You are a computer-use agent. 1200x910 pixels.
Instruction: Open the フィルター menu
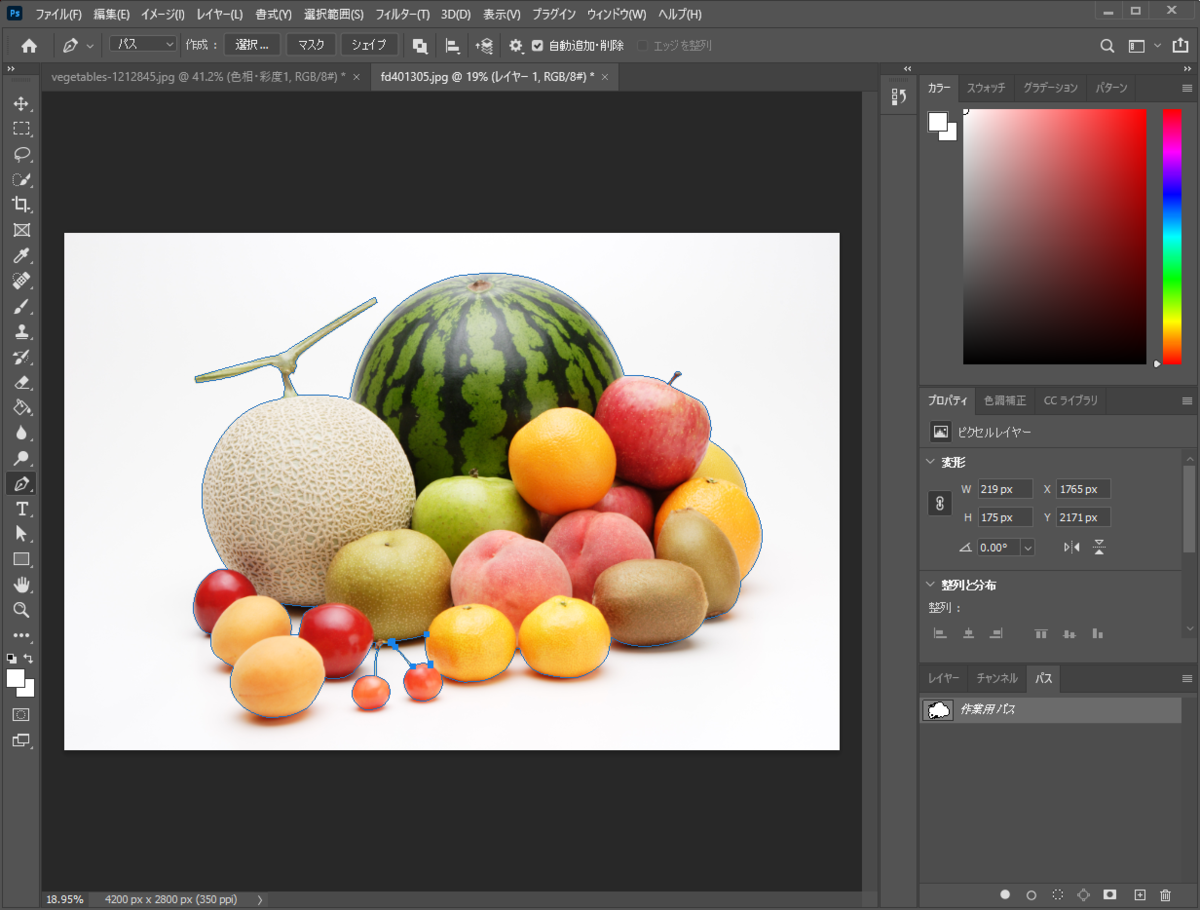click(x=402, y=14)
